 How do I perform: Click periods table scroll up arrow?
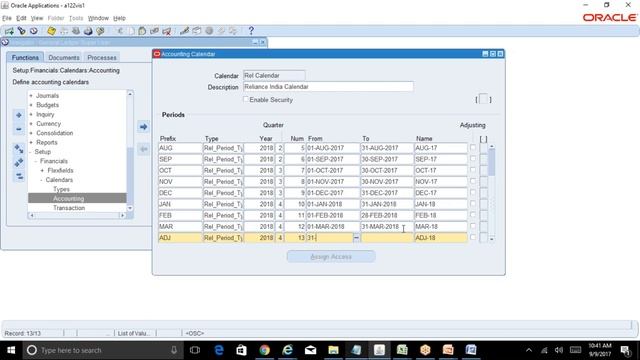[x=492, y=146]
